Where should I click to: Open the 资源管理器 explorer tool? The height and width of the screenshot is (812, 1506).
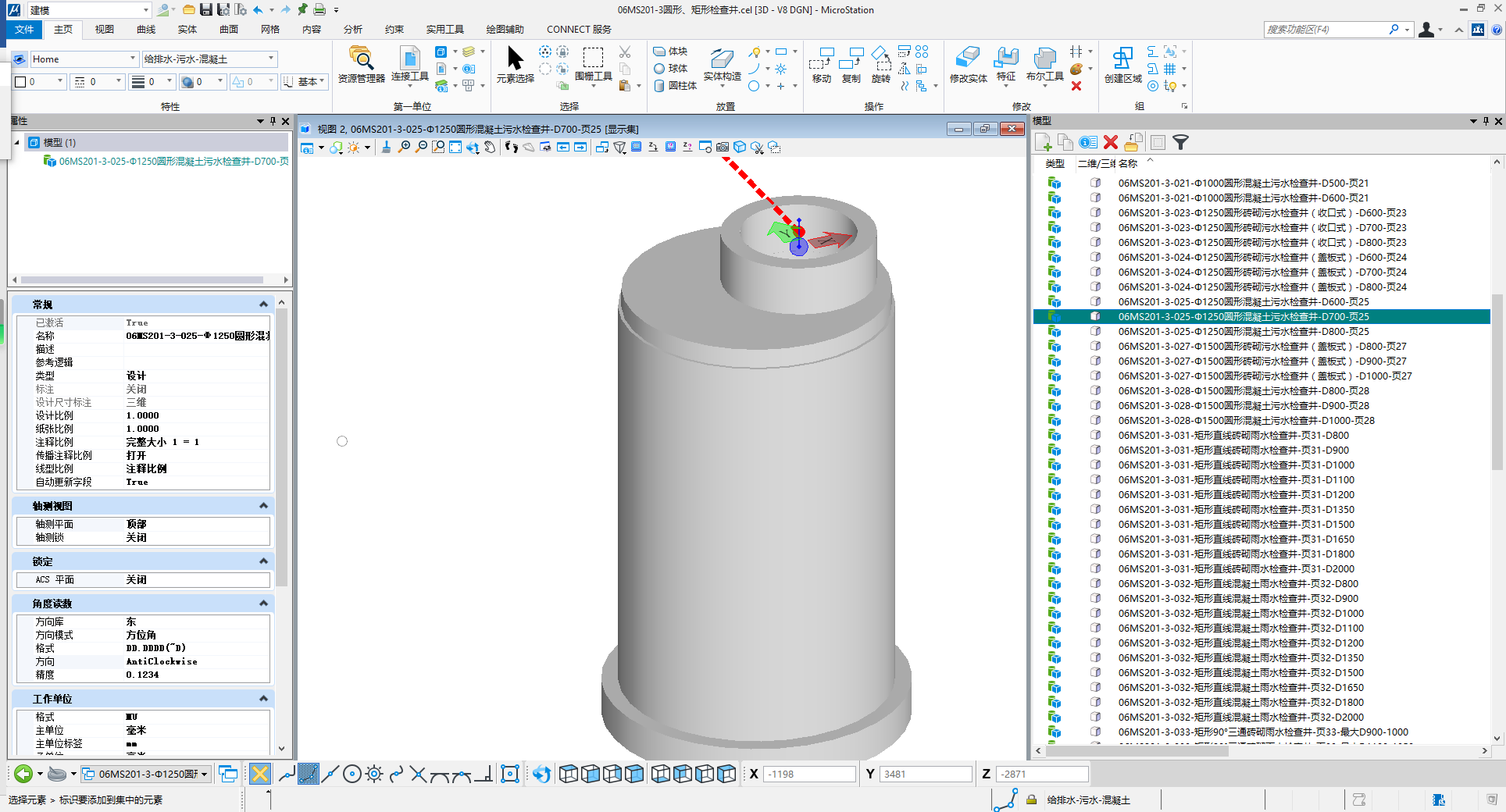tap(361, 64)
